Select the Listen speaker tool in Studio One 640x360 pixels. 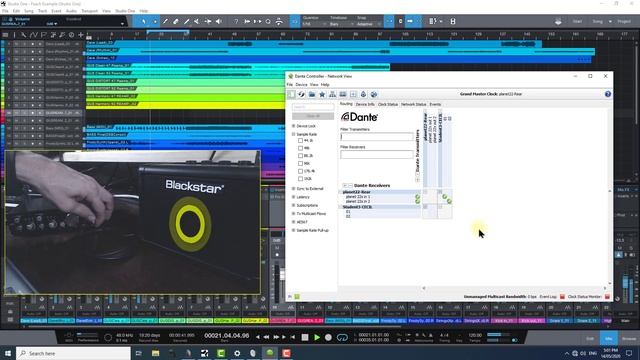219,21
